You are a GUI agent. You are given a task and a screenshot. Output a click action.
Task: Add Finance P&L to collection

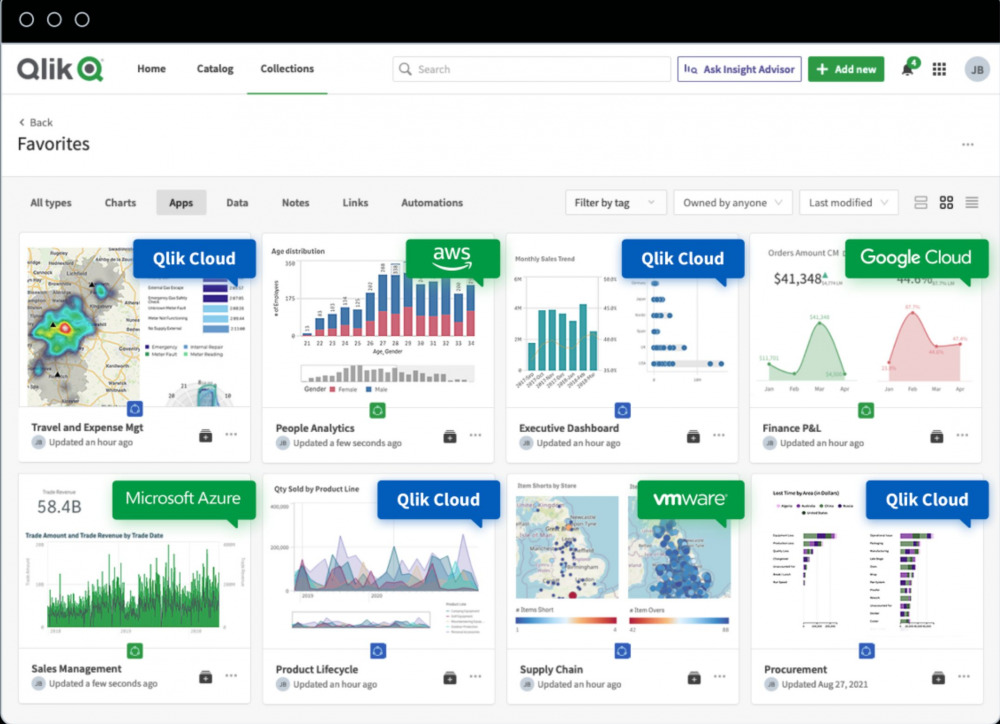[x=936, y=436]
